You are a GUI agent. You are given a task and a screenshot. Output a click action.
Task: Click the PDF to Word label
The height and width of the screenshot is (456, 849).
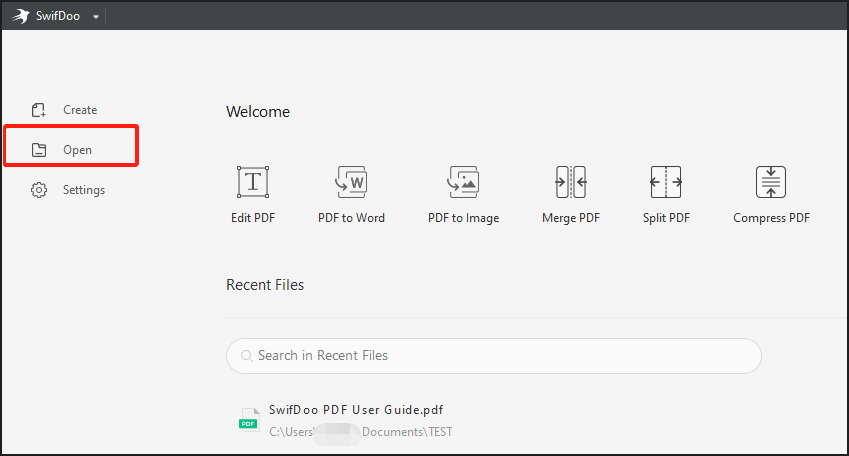point(351,218)
